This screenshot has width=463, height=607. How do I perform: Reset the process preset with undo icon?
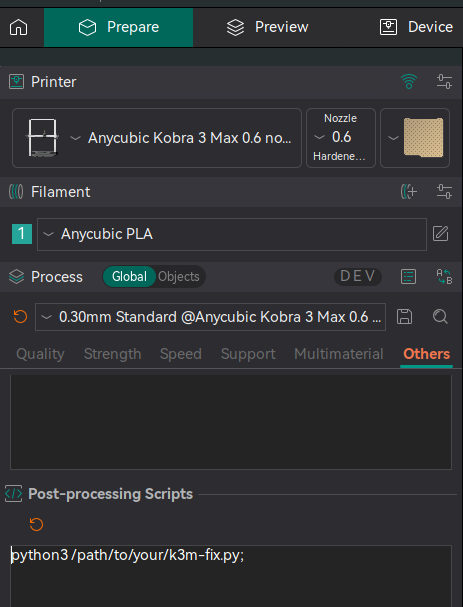point(20,317)
